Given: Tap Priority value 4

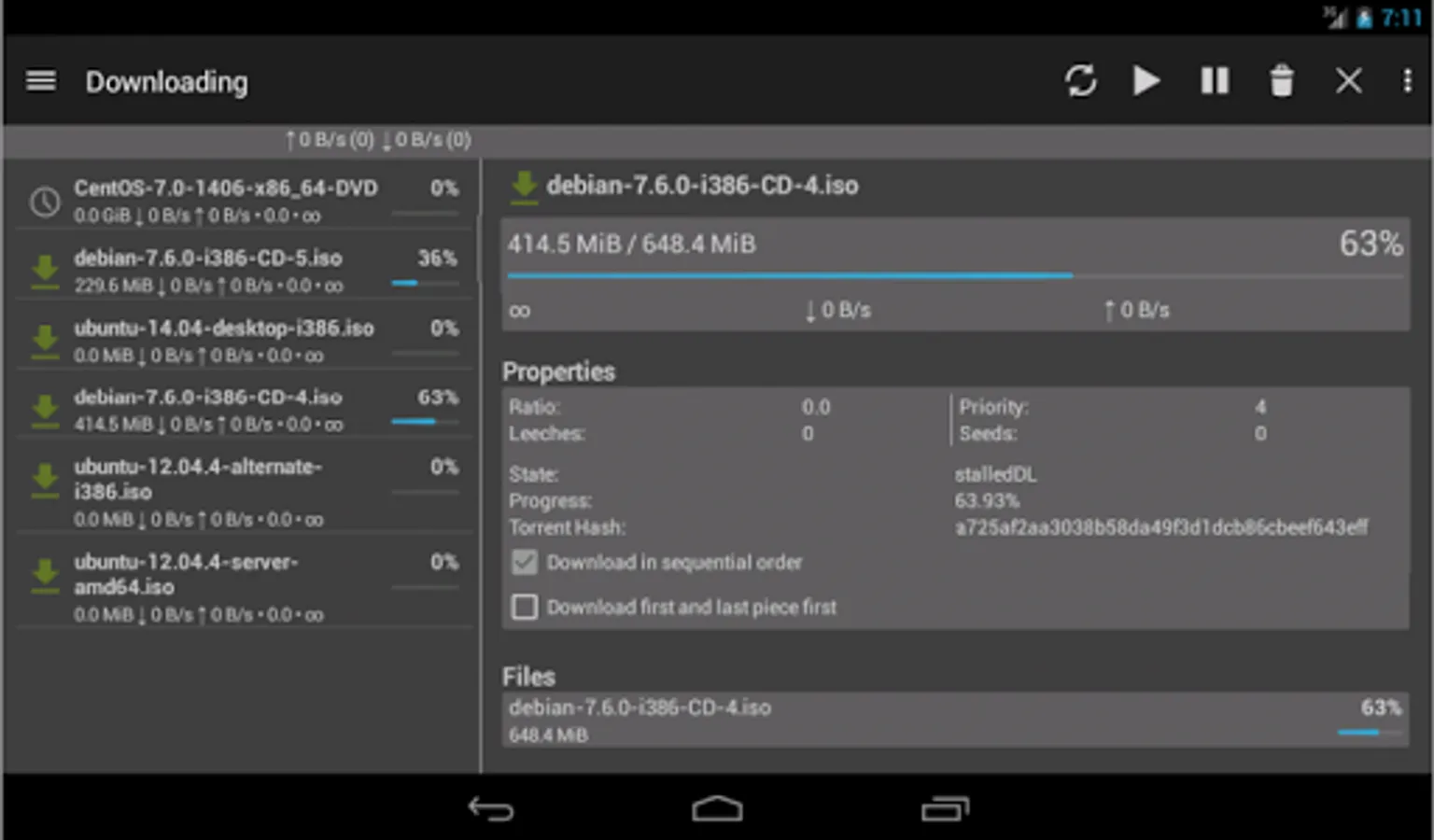Looking at the screenshot, I should (1260, 407).
